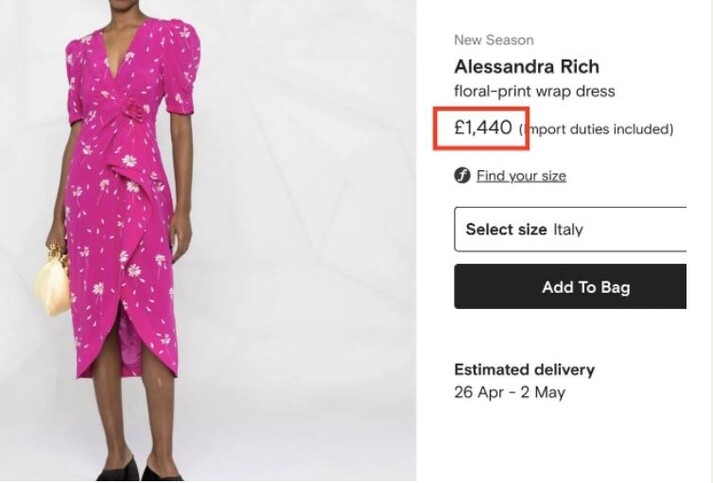The height and width of the screenshot is (483, 713).
Task: Click the Find your size ruler icon
Action: click(x=462, y=176)
